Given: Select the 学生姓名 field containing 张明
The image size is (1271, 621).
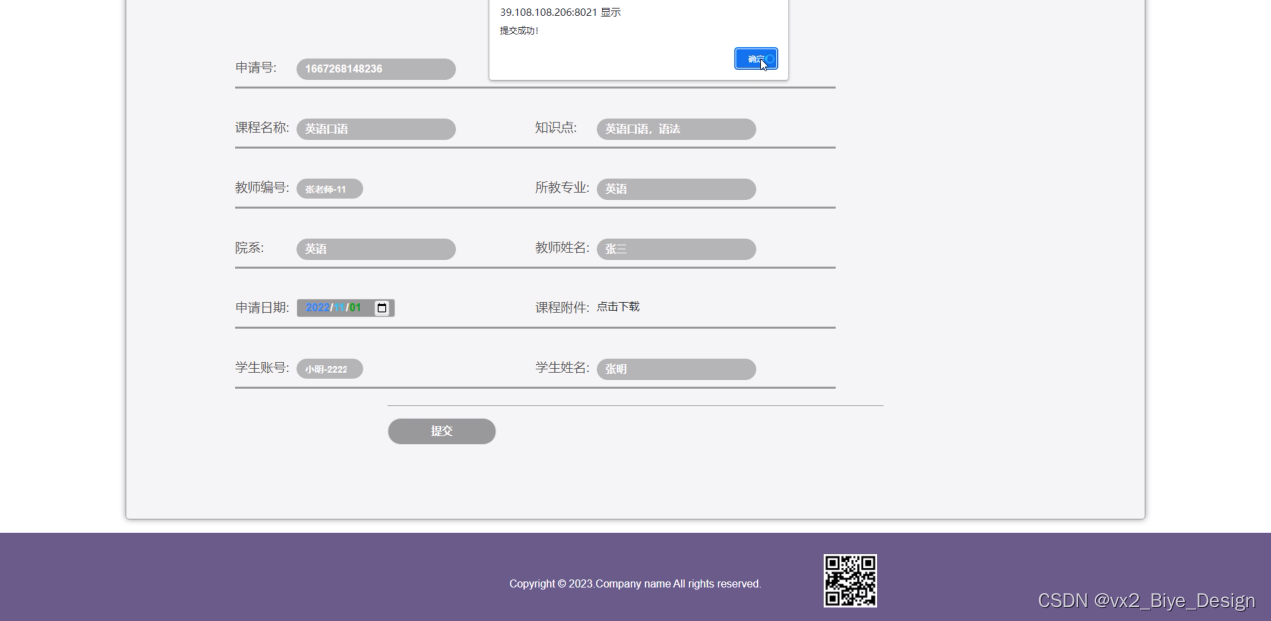Looking at the screenshot, I should (x=676, y=369).
